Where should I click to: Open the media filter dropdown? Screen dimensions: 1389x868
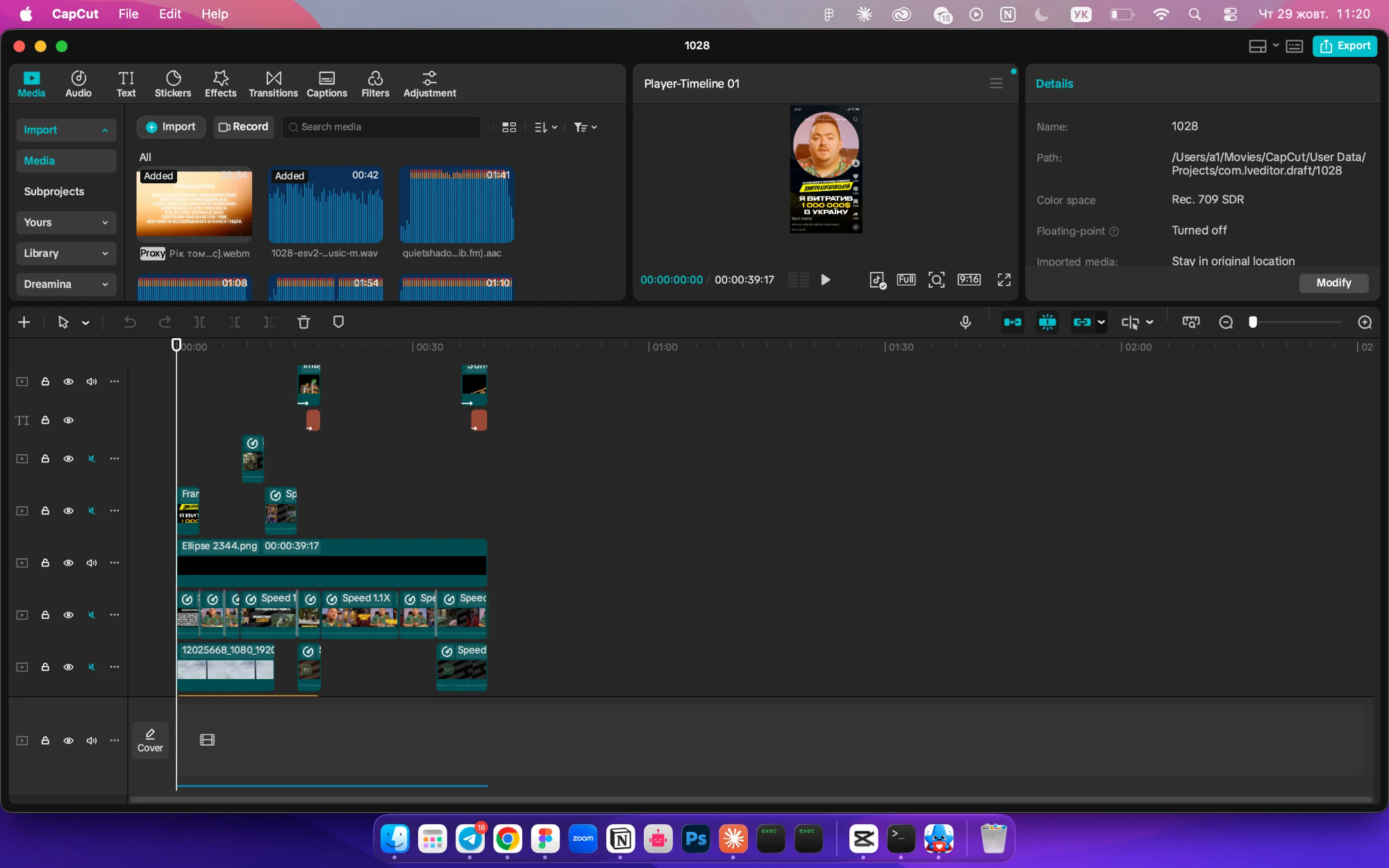pyautogui.click(x=585, y=127)
